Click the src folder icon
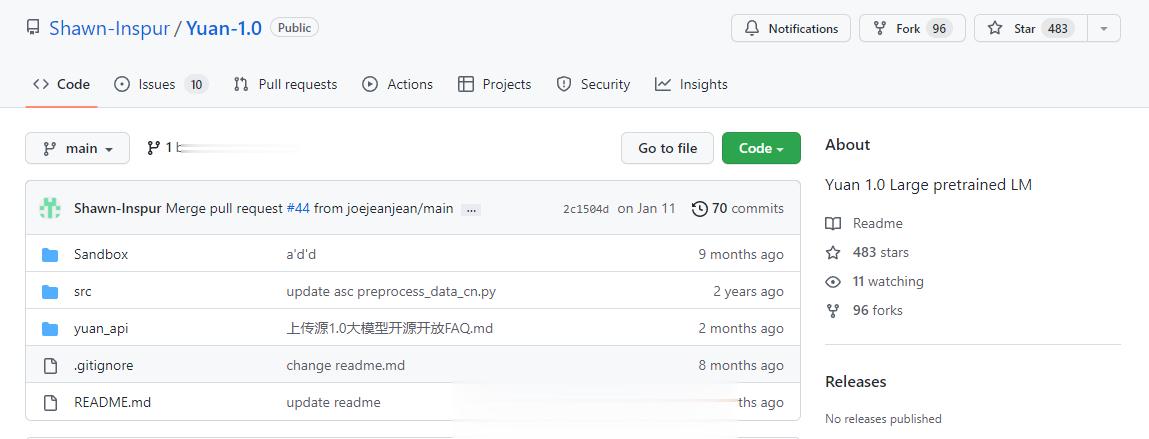This screenshot has width=1149, height=439. [x=50, y=292]
